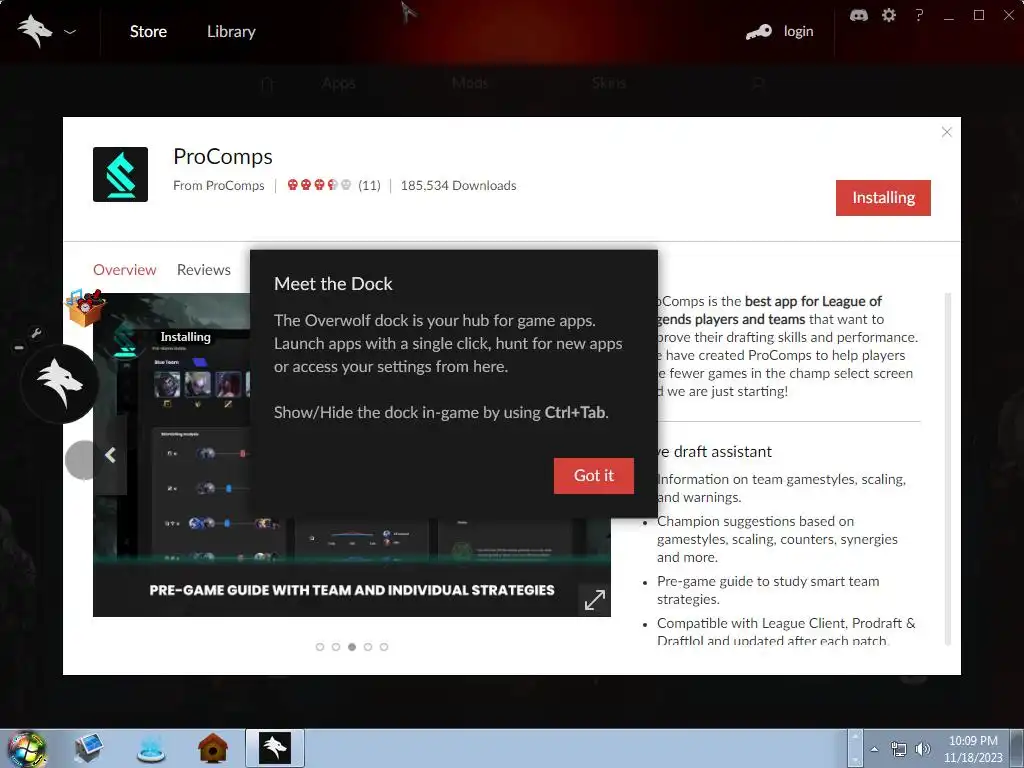Image resolution: width=1024 pixels, height=768 pixels.
Task: Open the Store tab
Action: pos(148,31)
